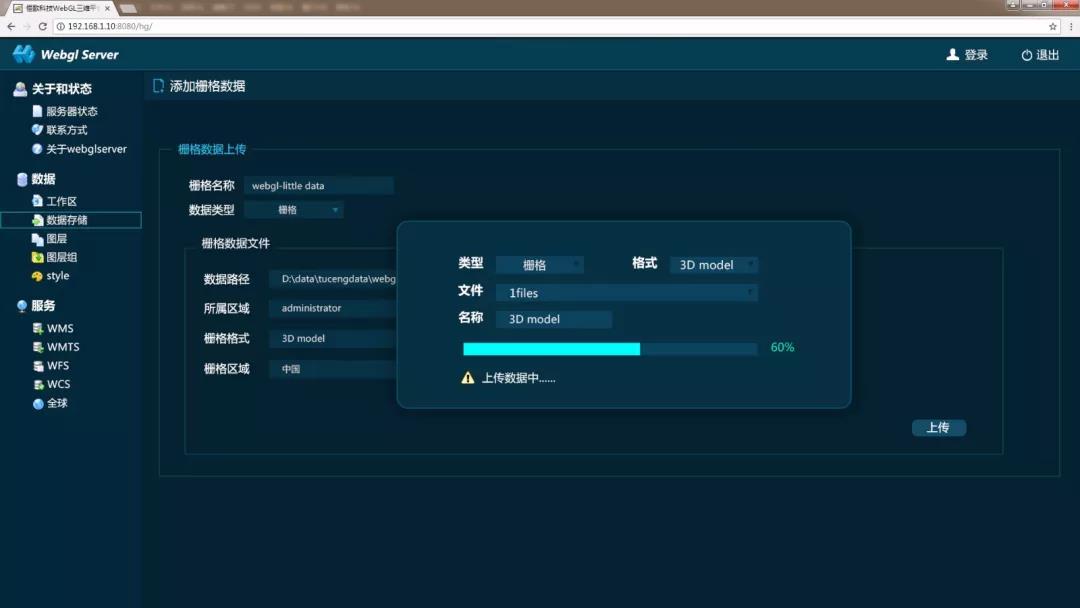Select style in the sidebar
The width and height of the screenshot is (1080, 608).
(58, 275)
